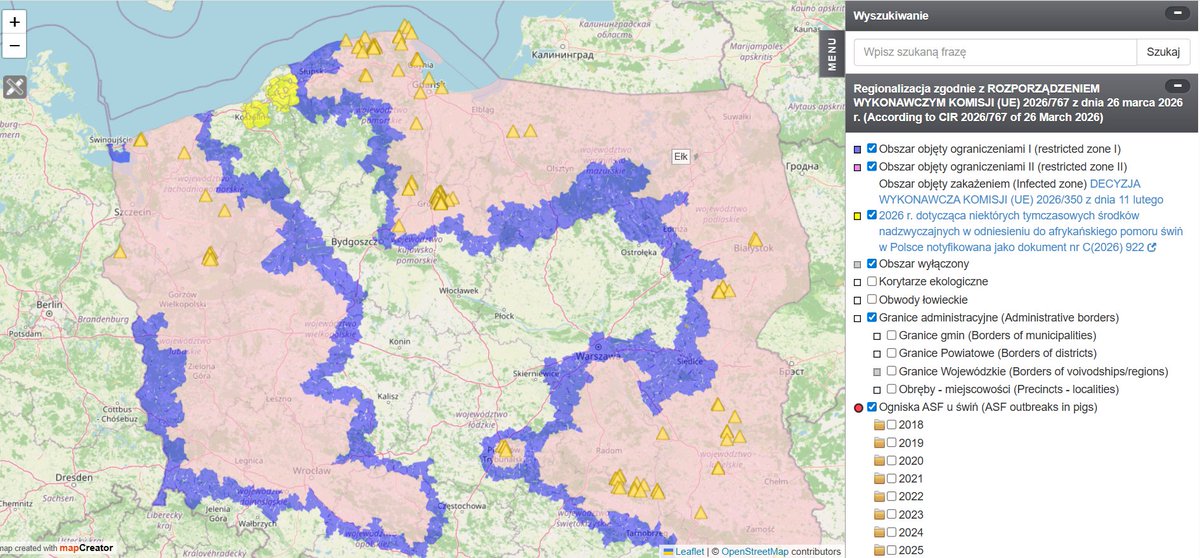The width and height of the screenshot is (1200, 558).
Task: Click yellow swatch for infected zone
Action: [858, 215]
